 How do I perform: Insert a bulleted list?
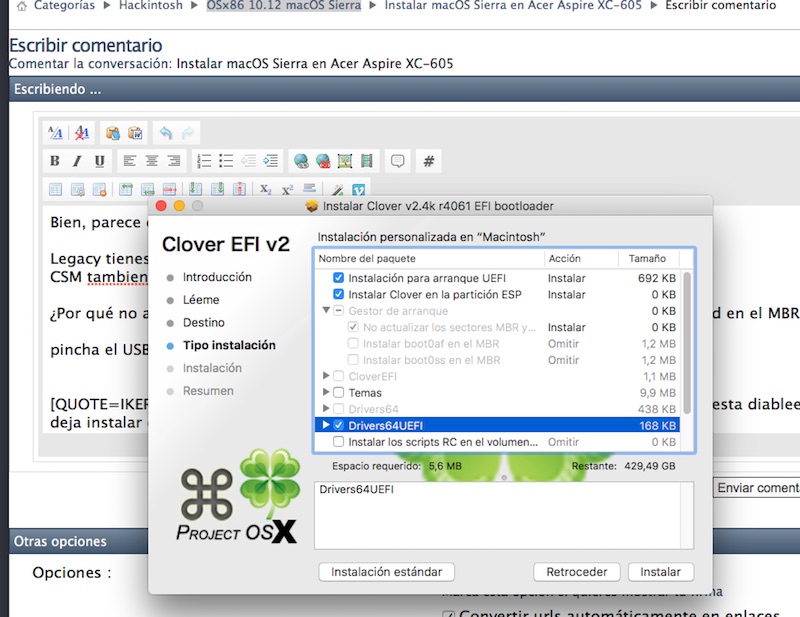click(x=226, y=161)
